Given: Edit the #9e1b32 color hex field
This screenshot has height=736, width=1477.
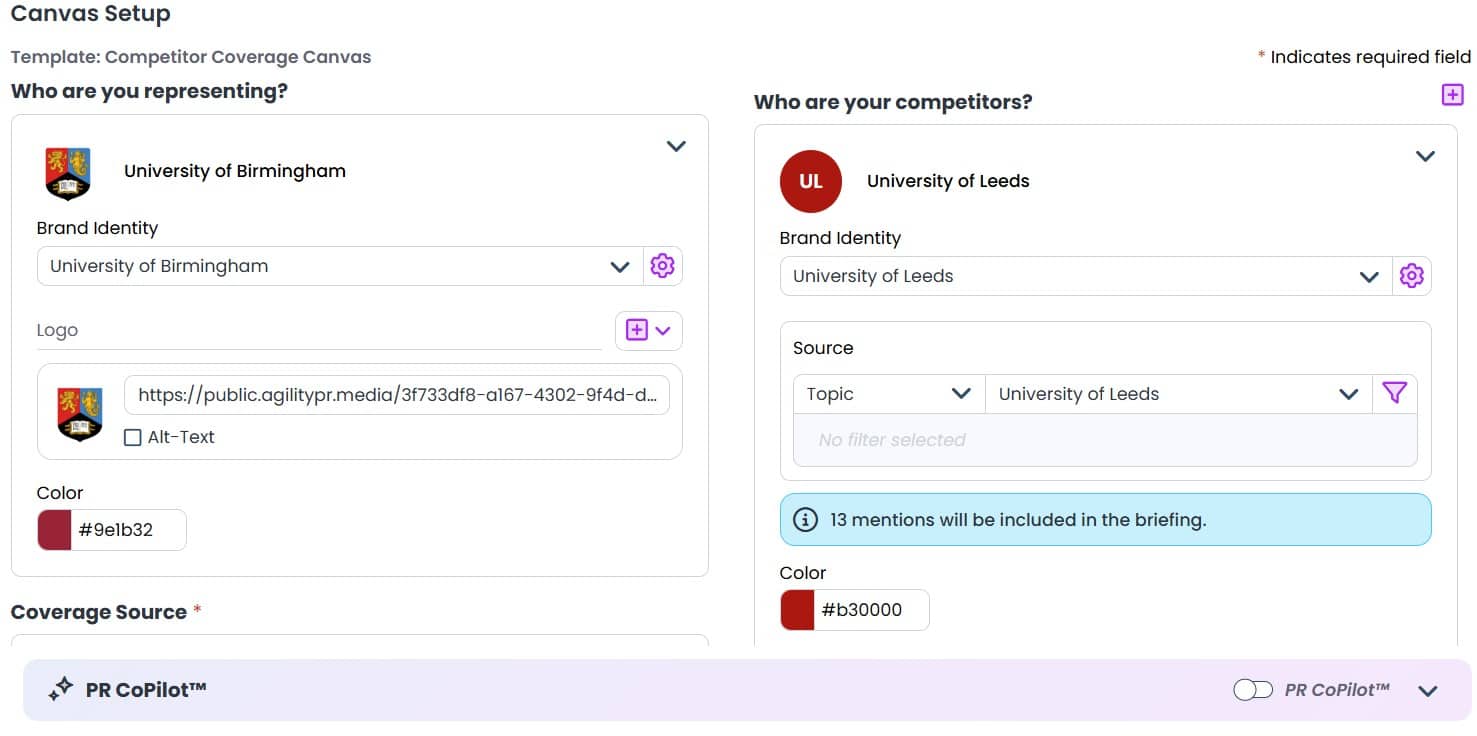Looking at the screenshot, I should tap(129, 530).
